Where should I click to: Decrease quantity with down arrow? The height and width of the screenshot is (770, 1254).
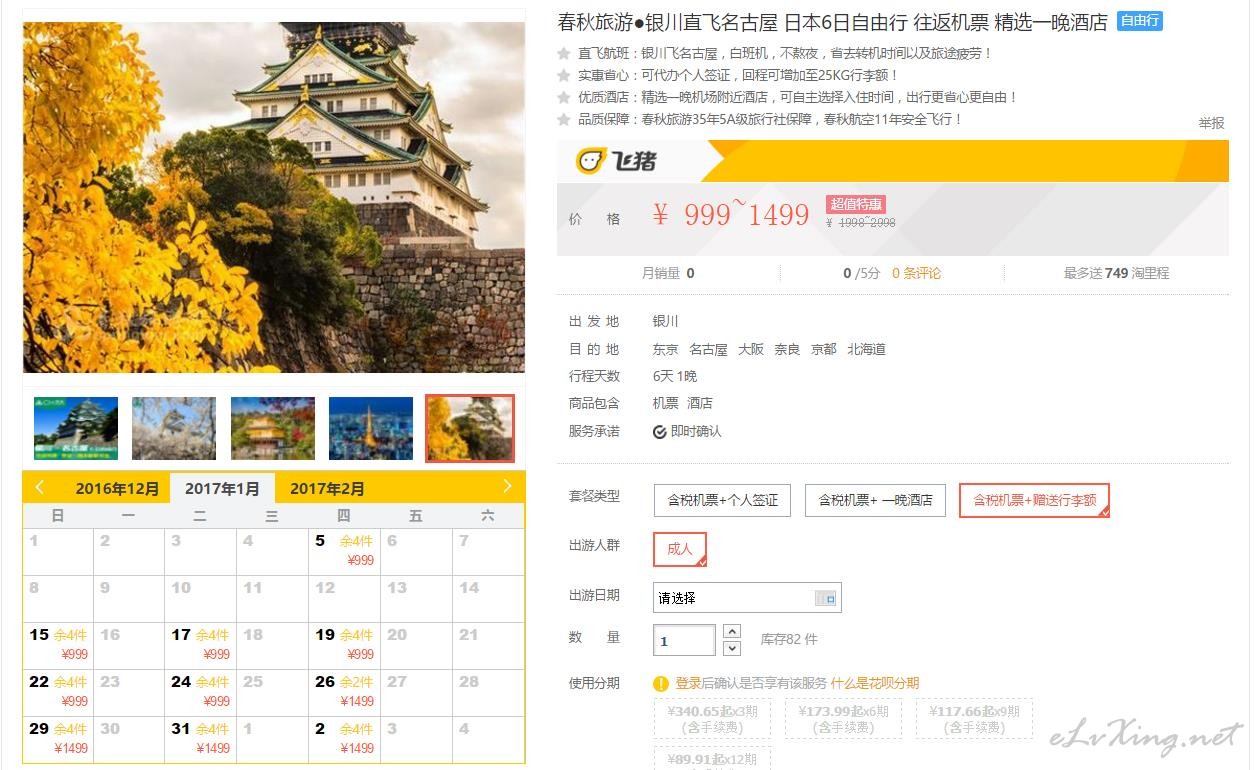tap(732, 648)
